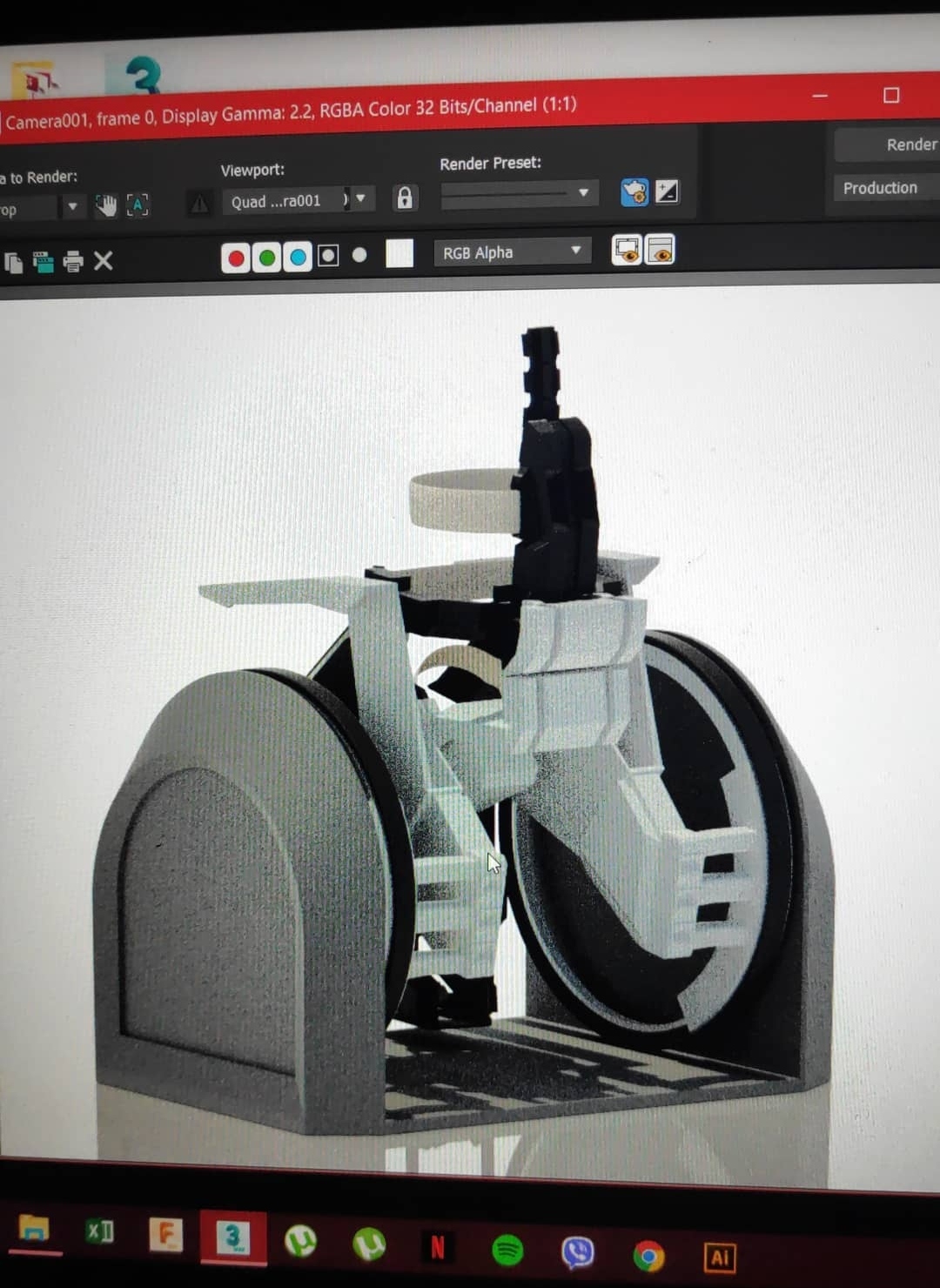Click the white color swatch
This screenshot has height=1288, width=940.
399,253
